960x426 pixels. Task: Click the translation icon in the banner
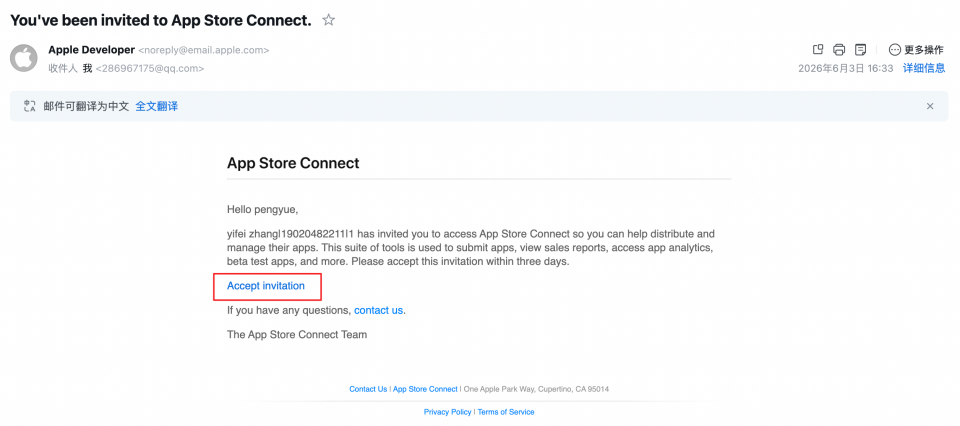(x=29, y=106)
